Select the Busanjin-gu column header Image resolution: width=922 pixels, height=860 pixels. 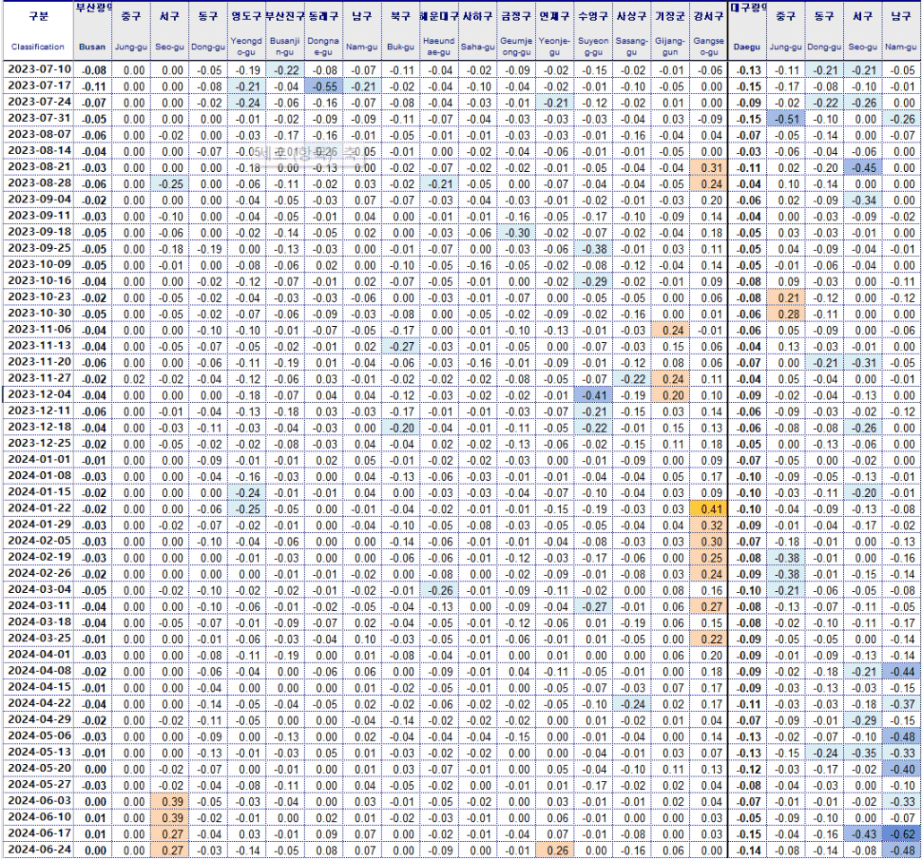285,31
